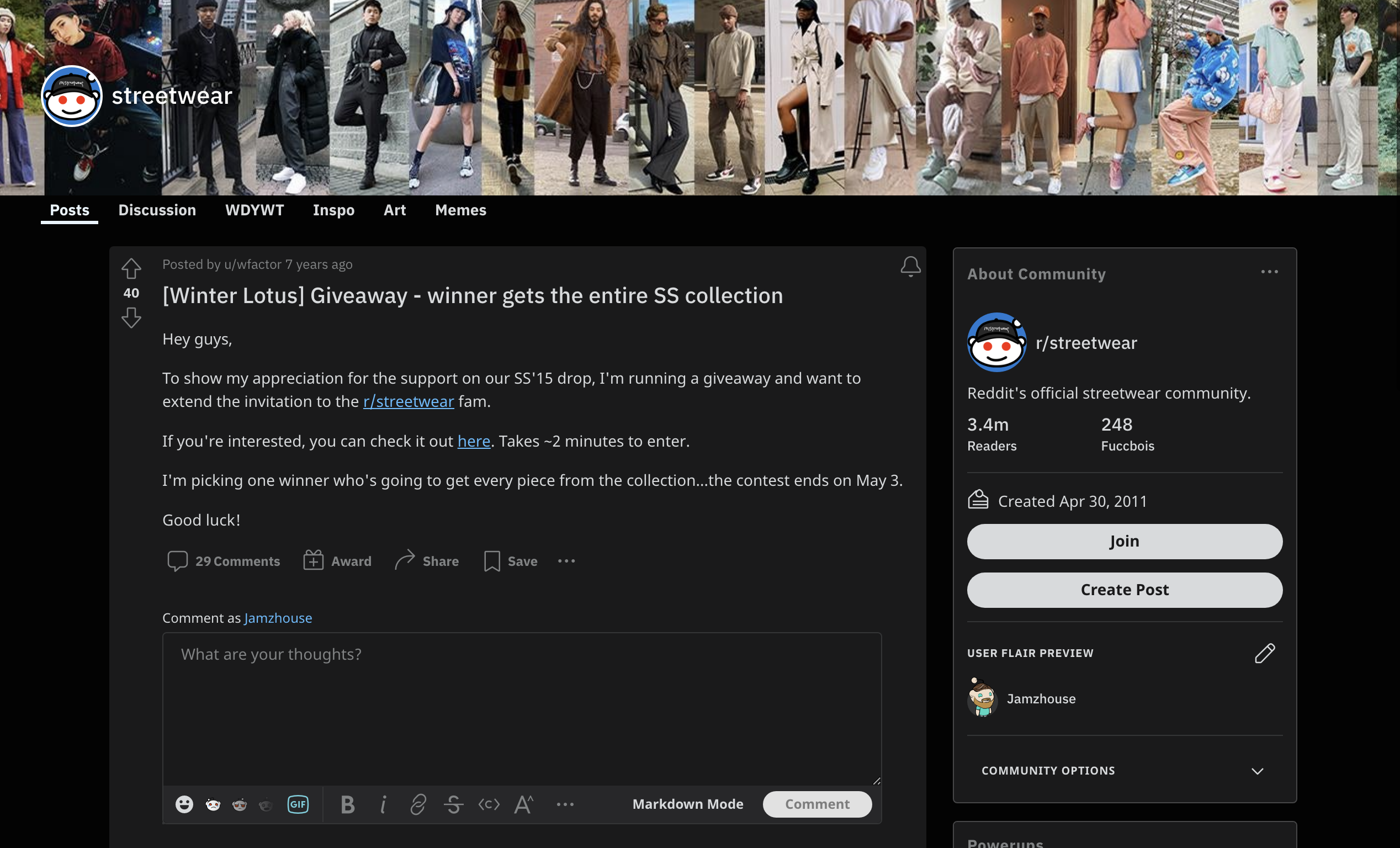Viewport: 1400px width, 848px height.
Task: Click the 'What are your thoughts?' comment box
Action: coord(522,709)
